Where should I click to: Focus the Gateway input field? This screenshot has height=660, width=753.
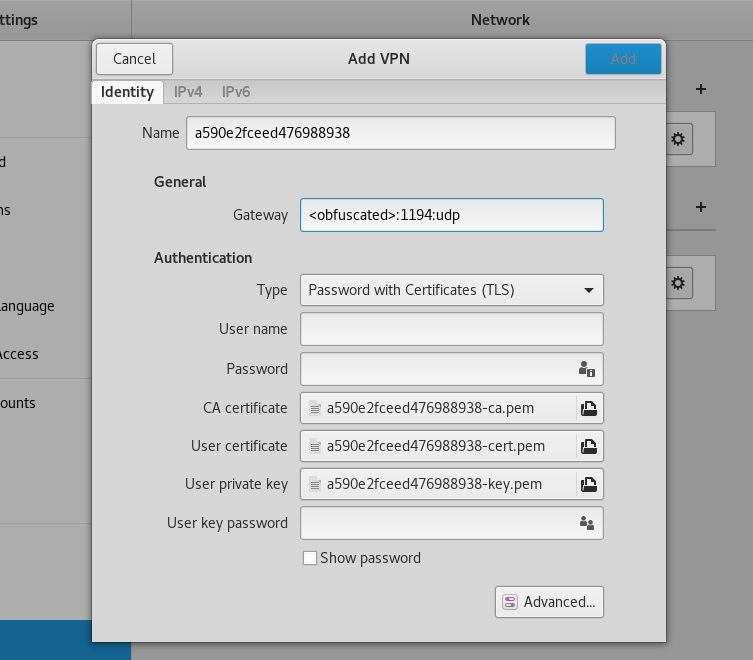pyautogui.click(x=451, y=215)
